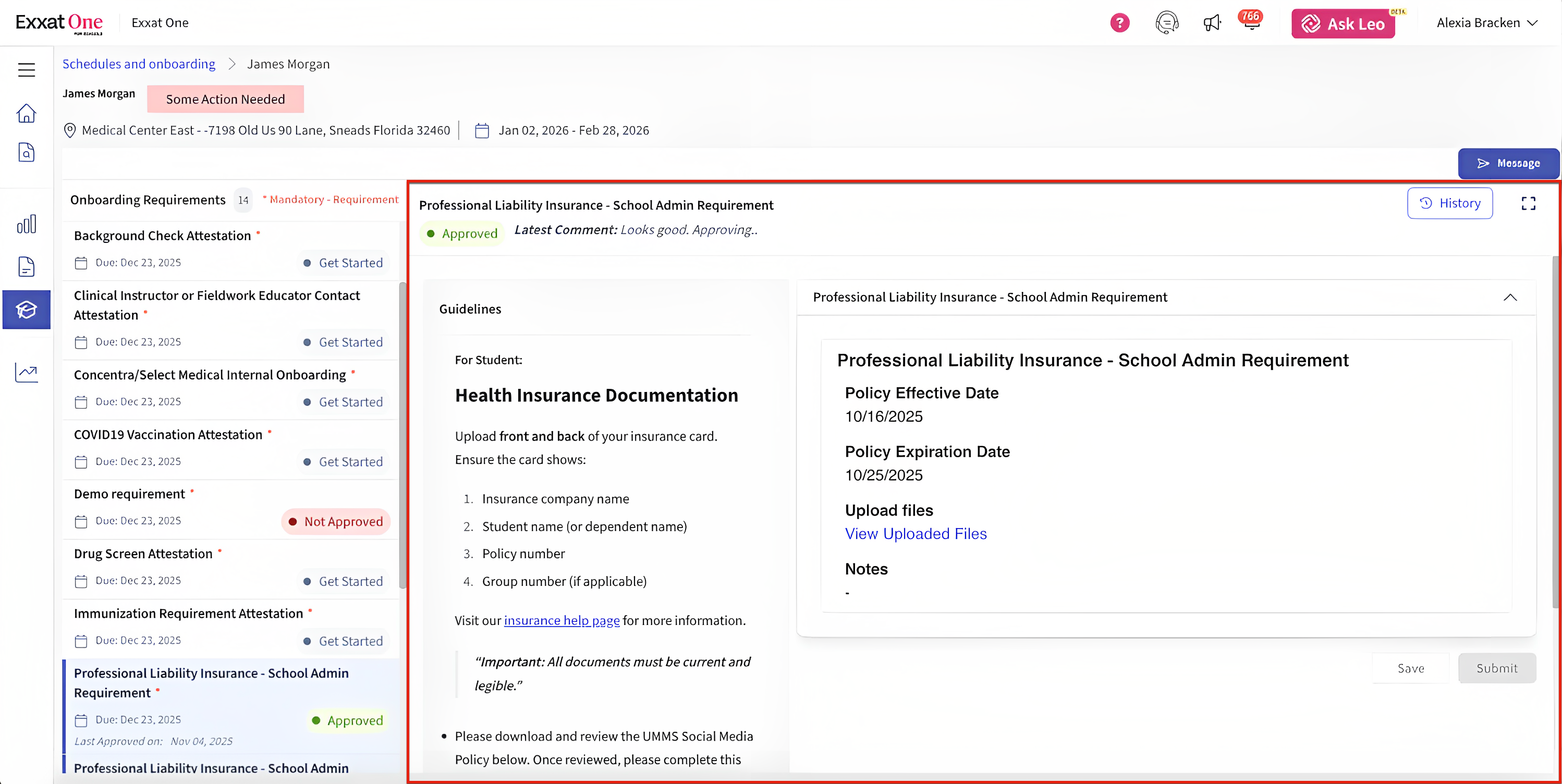The width and height of the screenshot is (1562, 784).
Task: Click the Home icon in sidebar
Action: (x=26, y=114)
